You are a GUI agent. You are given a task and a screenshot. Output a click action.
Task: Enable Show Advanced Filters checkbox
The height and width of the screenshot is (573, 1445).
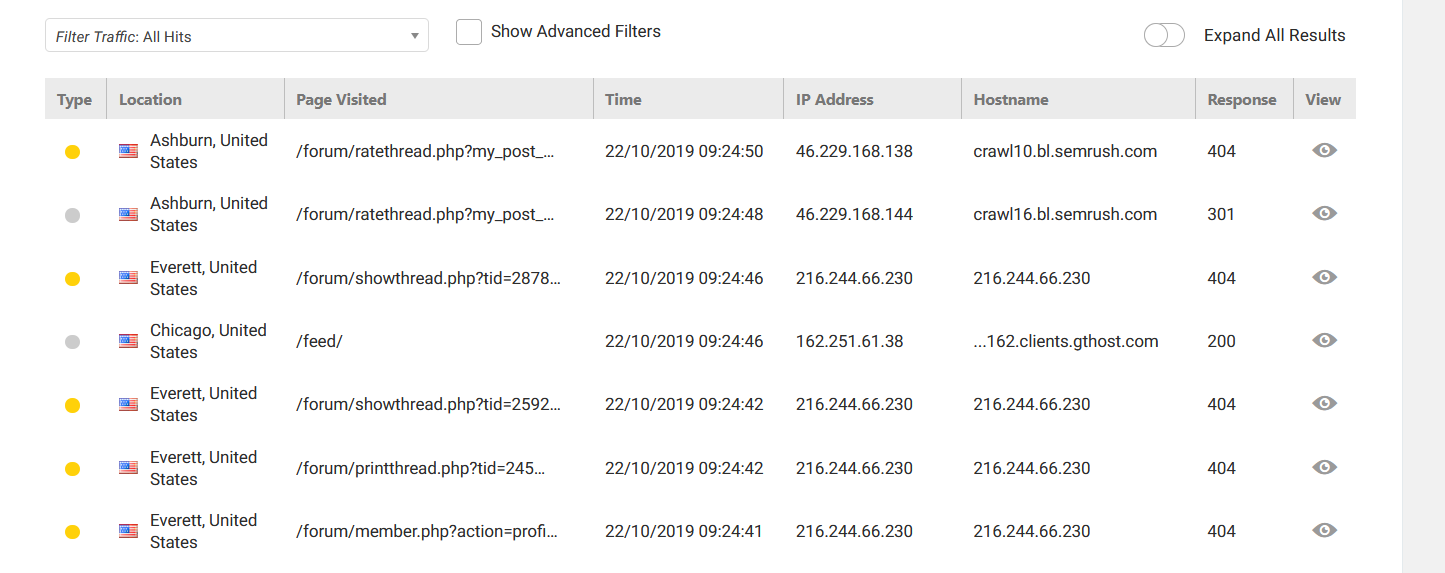(x=469, y=32)
